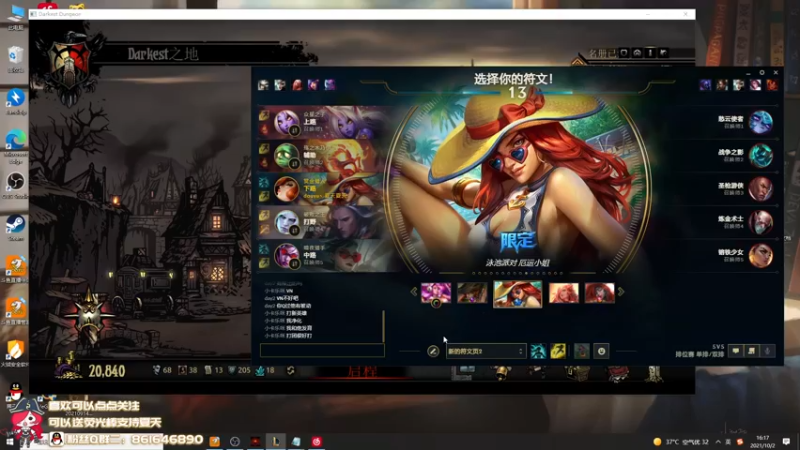Viewport: 800px width, 450px height.
Task: Open the ward skin selector icon
Action: pos(581,351)
